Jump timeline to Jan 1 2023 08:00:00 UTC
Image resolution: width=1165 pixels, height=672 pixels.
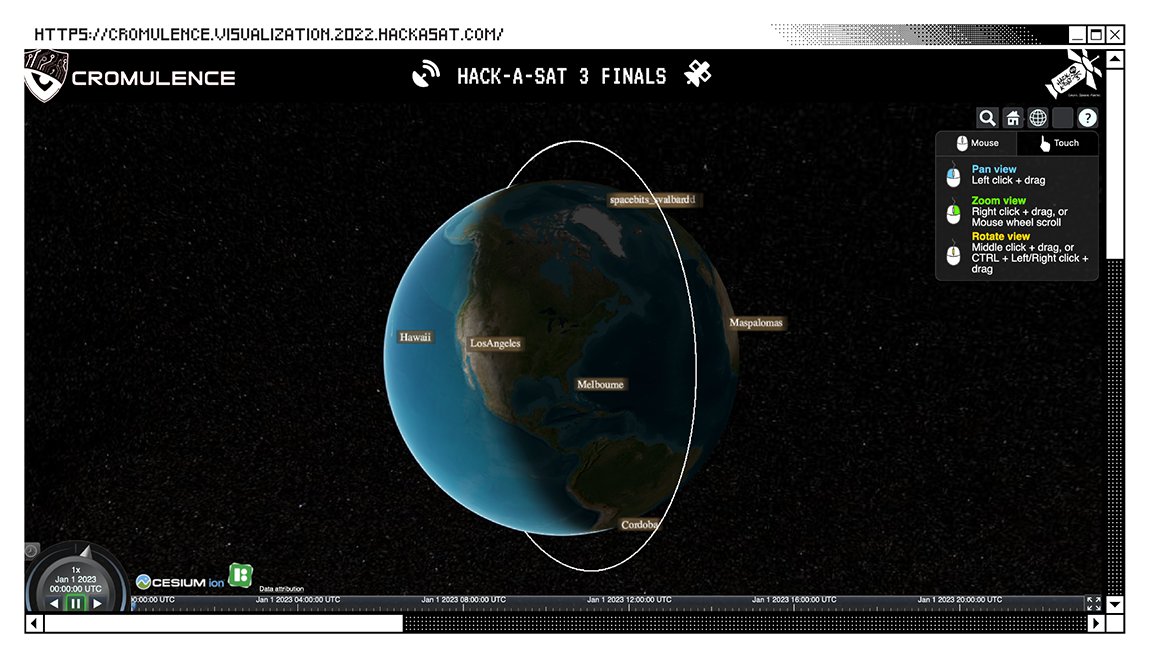(464, 600)
